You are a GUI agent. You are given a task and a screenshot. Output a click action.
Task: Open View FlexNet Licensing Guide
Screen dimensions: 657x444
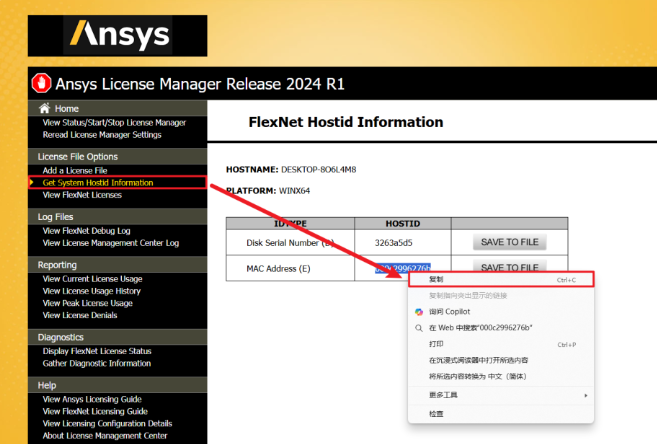click(x=95, y=411)
